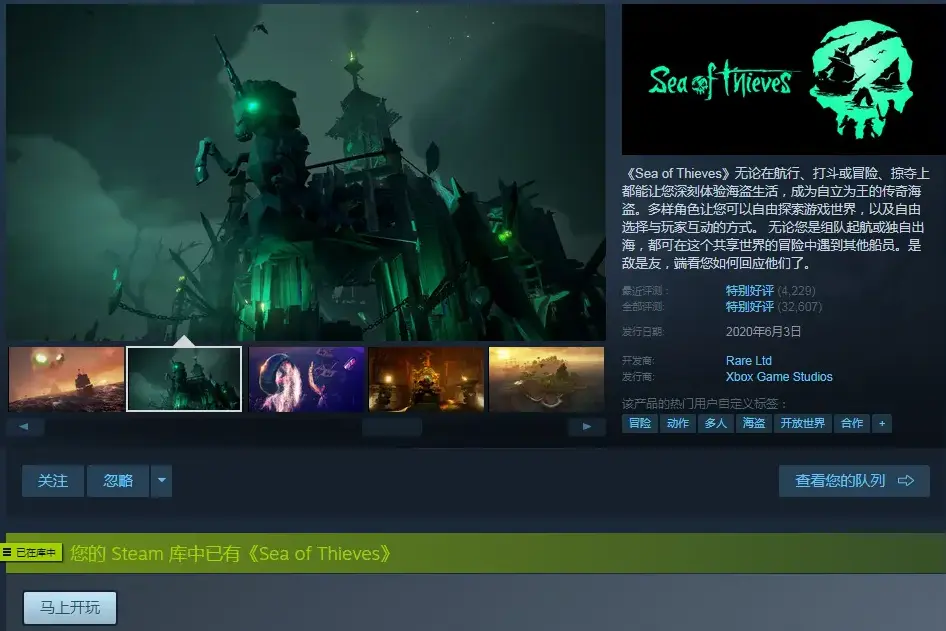Click the 忽略 ignore button

(x=118, y=481)
